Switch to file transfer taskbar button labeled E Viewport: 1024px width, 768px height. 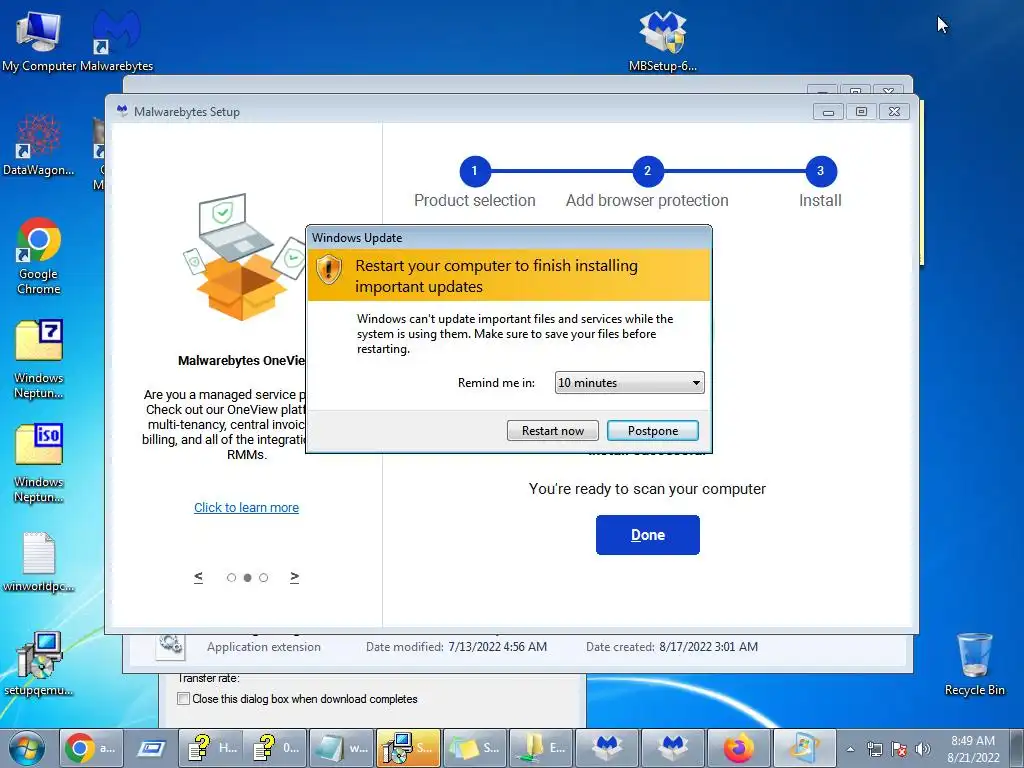click(x=541, y=748)
